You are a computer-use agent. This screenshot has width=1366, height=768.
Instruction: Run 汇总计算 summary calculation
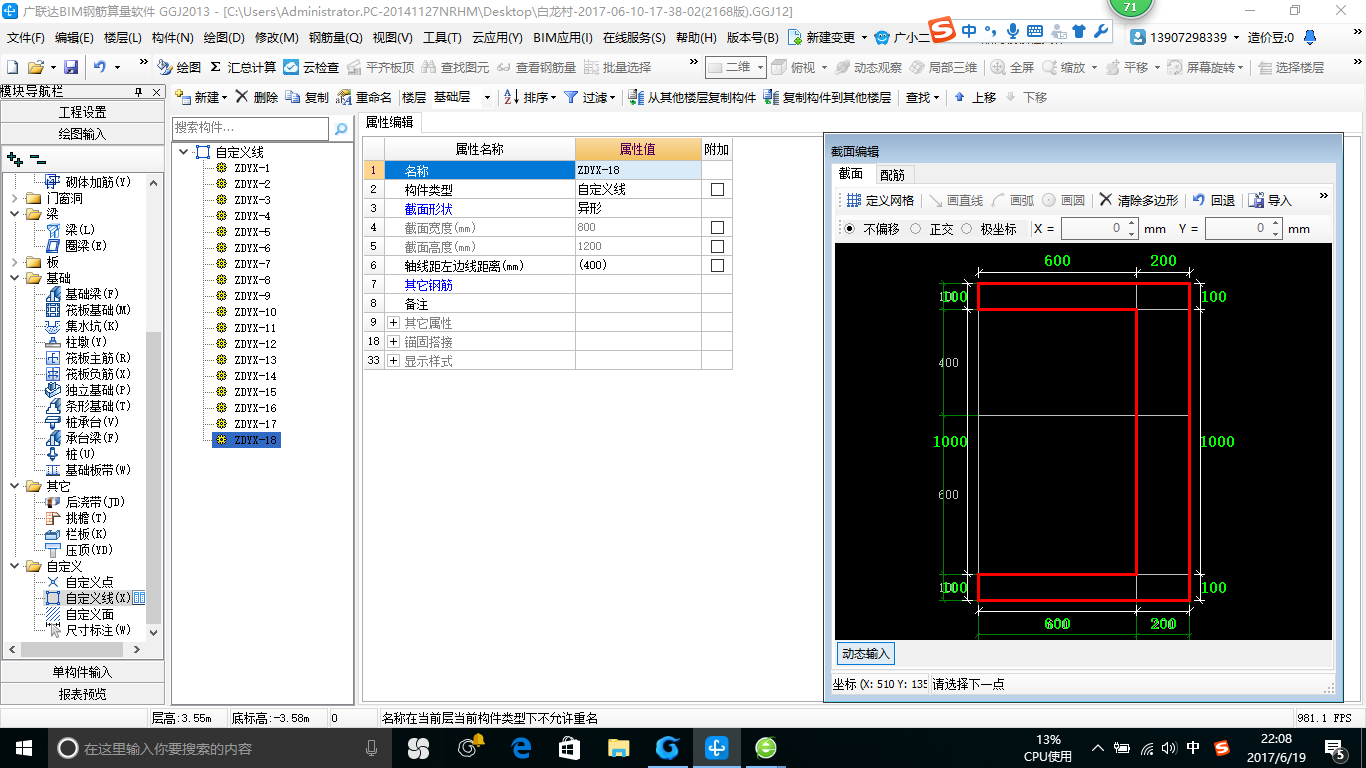tap(243, 67)
